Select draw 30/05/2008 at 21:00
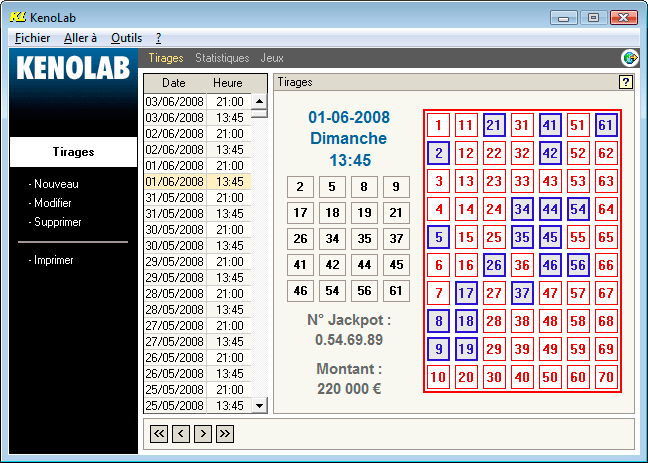 tap(197, 229)
